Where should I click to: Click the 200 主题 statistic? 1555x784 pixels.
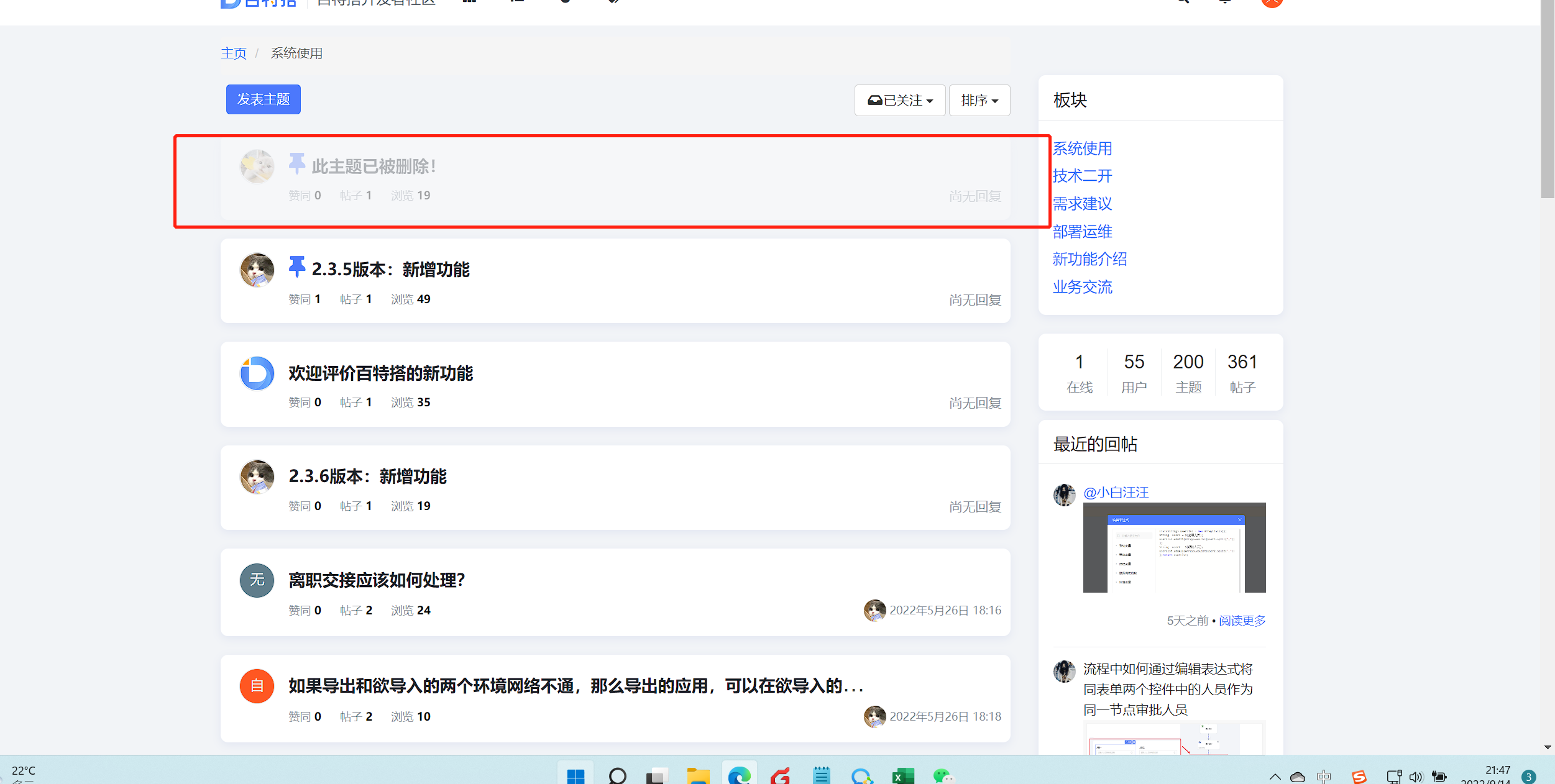tap(1188, 373)
